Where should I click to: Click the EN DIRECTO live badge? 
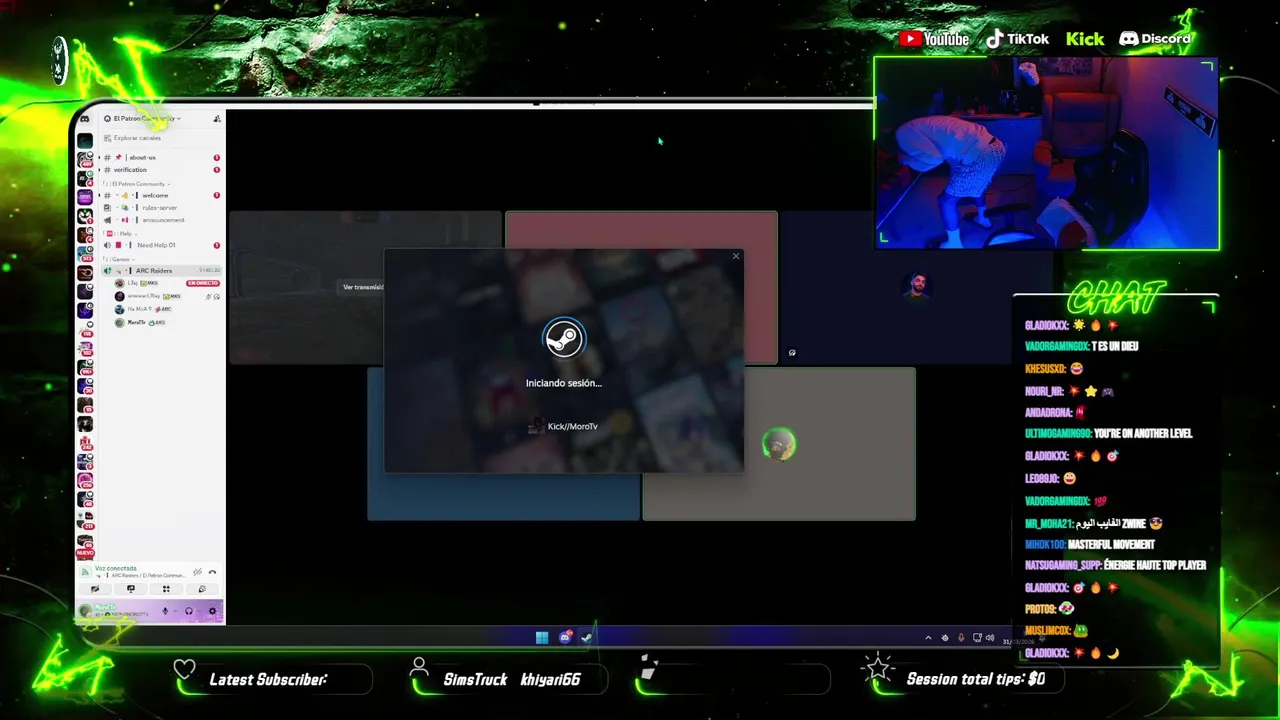click(203, 283)
